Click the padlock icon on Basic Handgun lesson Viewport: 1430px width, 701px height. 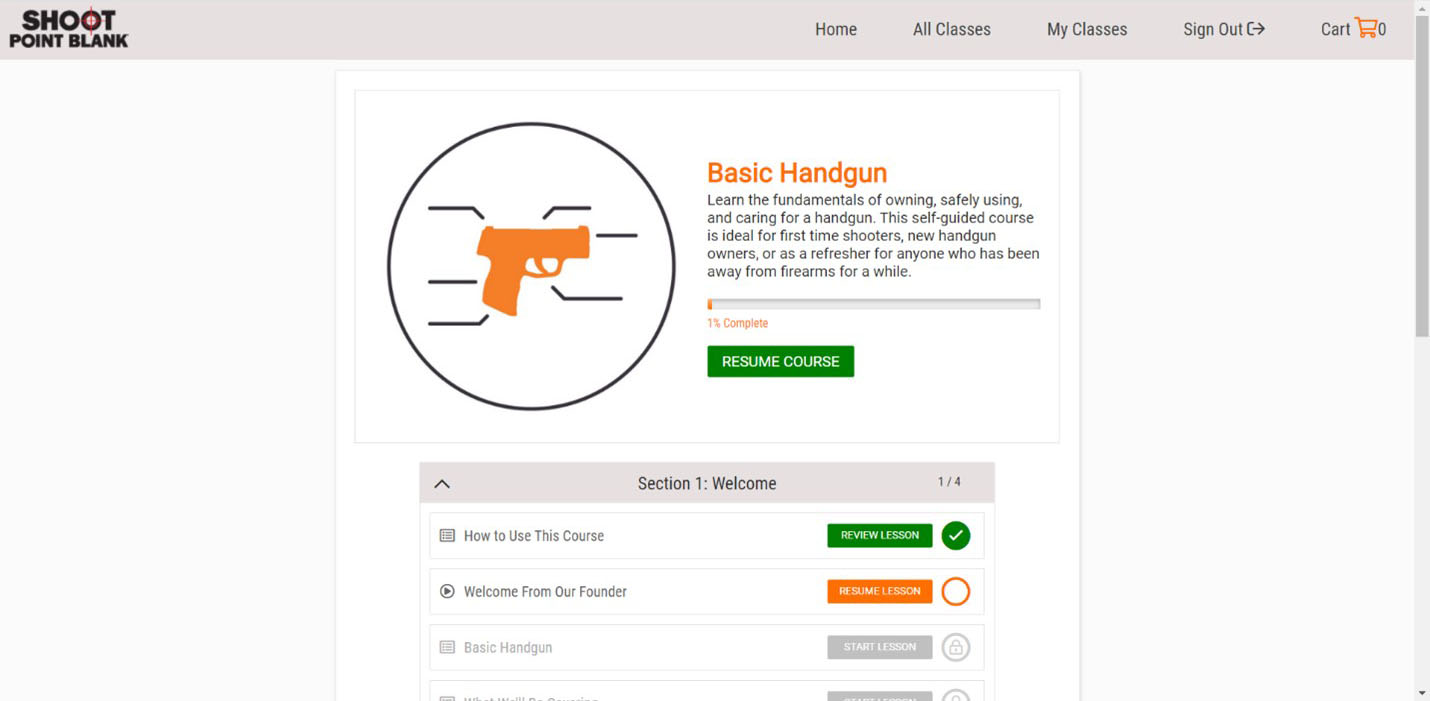pyautogui.click(x=955, y=648)
